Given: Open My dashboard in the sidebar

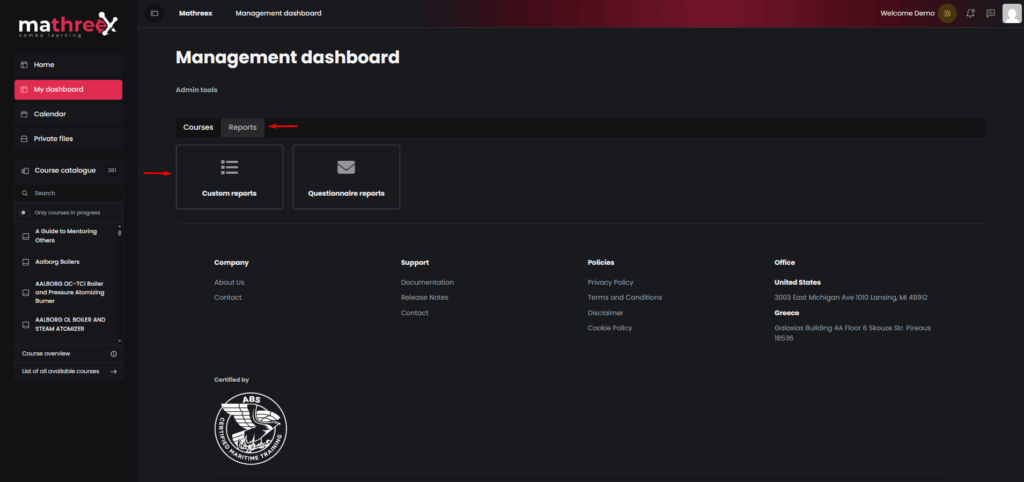Looking at the screenshot, I should (69, 89).
